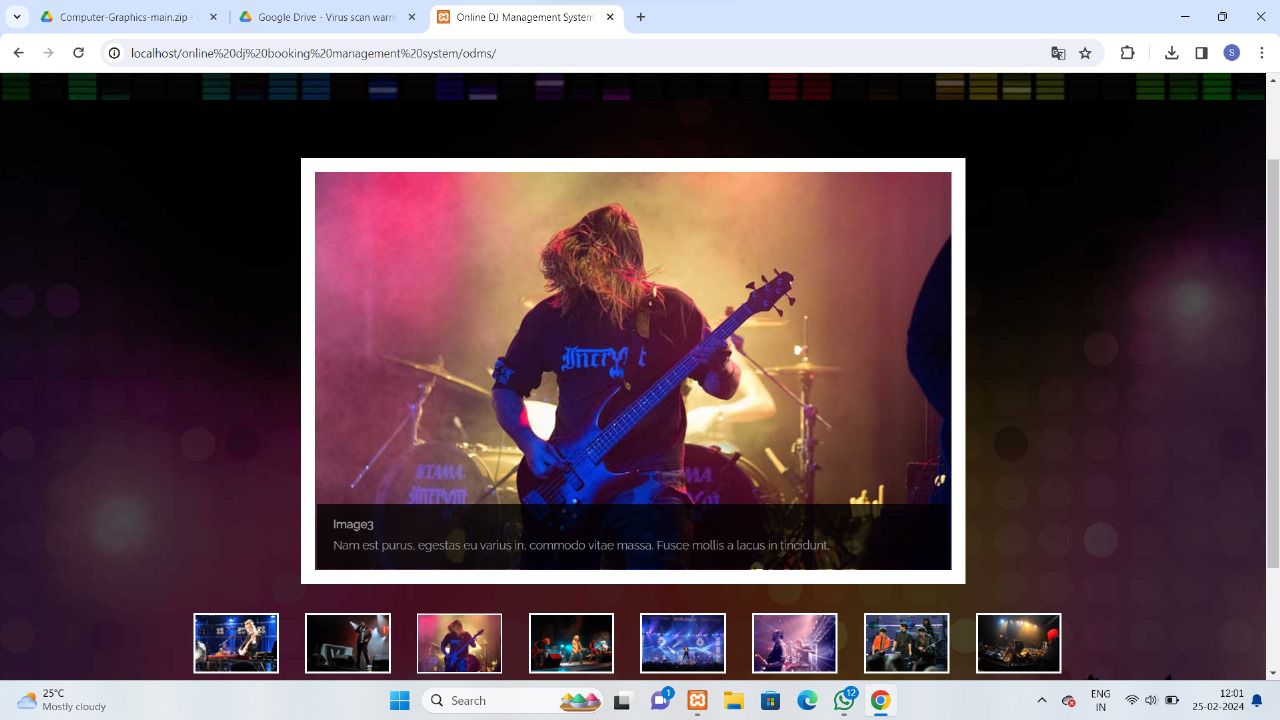The height and width of the screenshot is (720, 1280).
Task: Close the Online DJ Management System tab
Action: point(610,17)
